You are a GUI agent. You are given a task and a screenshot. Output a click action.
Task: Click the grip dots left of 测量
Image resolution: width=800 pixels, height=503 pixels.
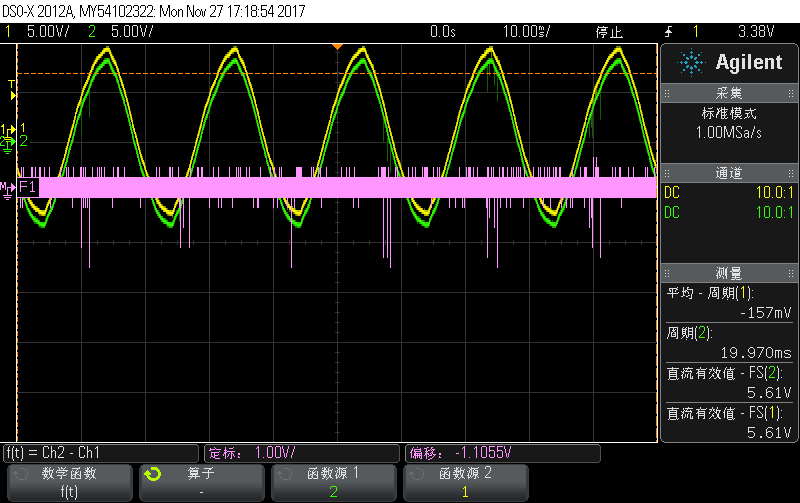pos(667,273)
